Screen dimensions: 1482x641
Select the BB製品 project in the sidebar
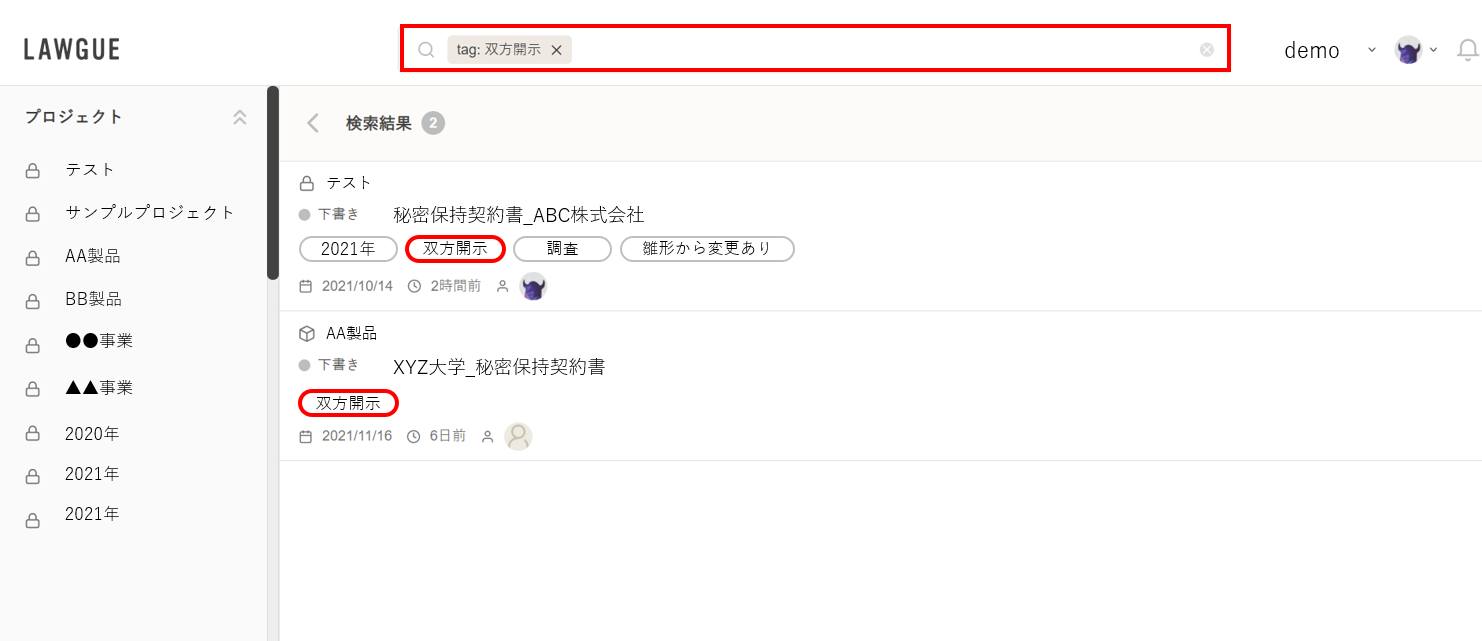tap(93, 299)
